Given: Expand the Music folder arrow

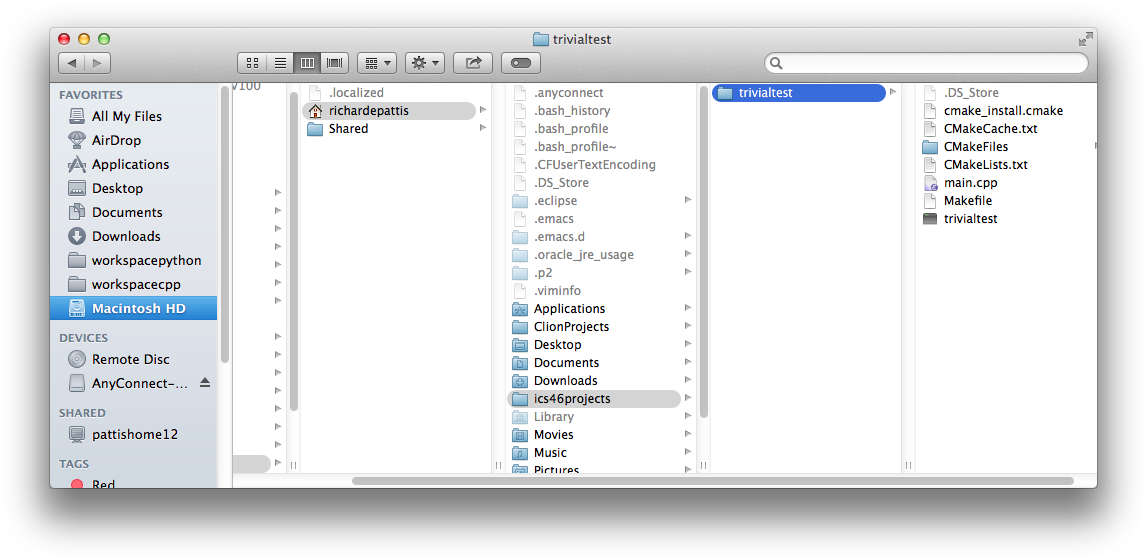Looking at the screenshot, I should pos(688,453).
